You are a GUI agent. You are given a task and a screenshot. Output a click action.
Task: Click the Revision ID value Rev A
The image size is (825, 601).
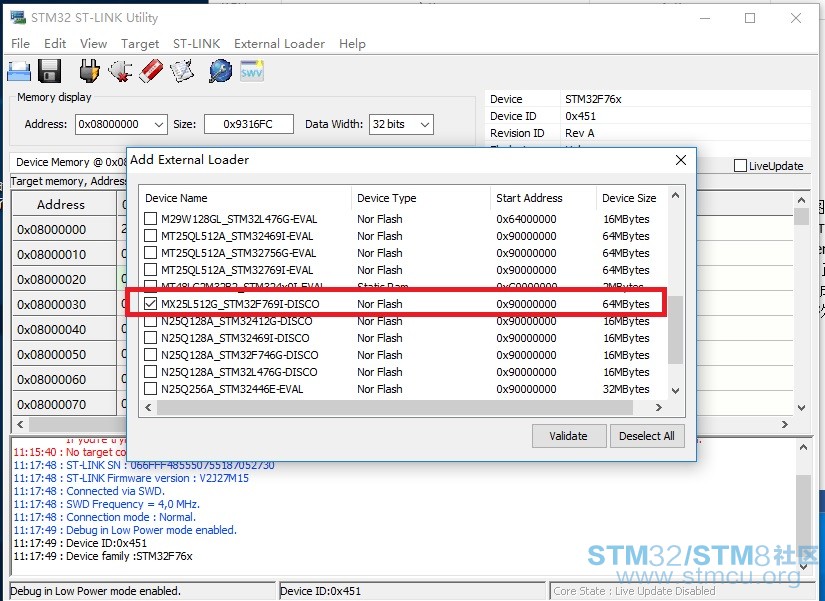point(579,133)
